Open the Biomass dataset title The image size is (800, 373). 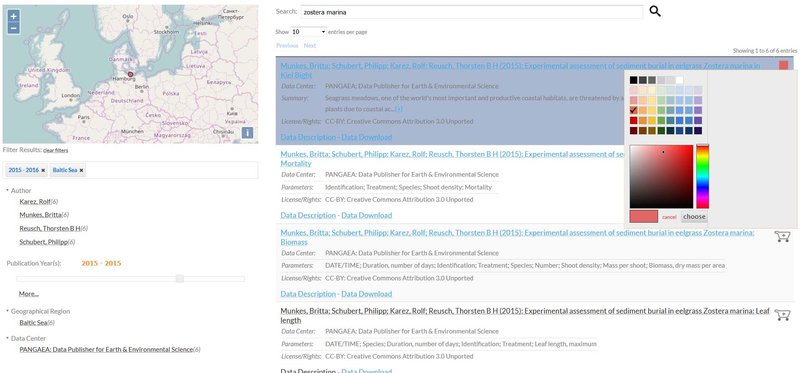[517, 237]
